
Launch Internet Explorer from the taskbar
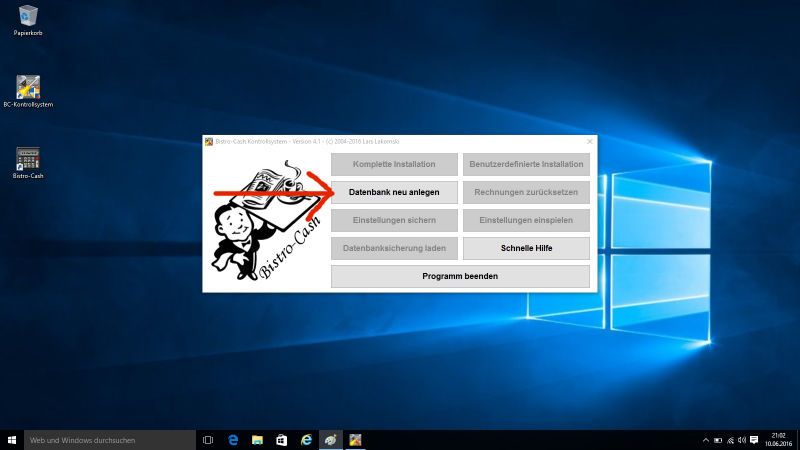coord(306,440)
